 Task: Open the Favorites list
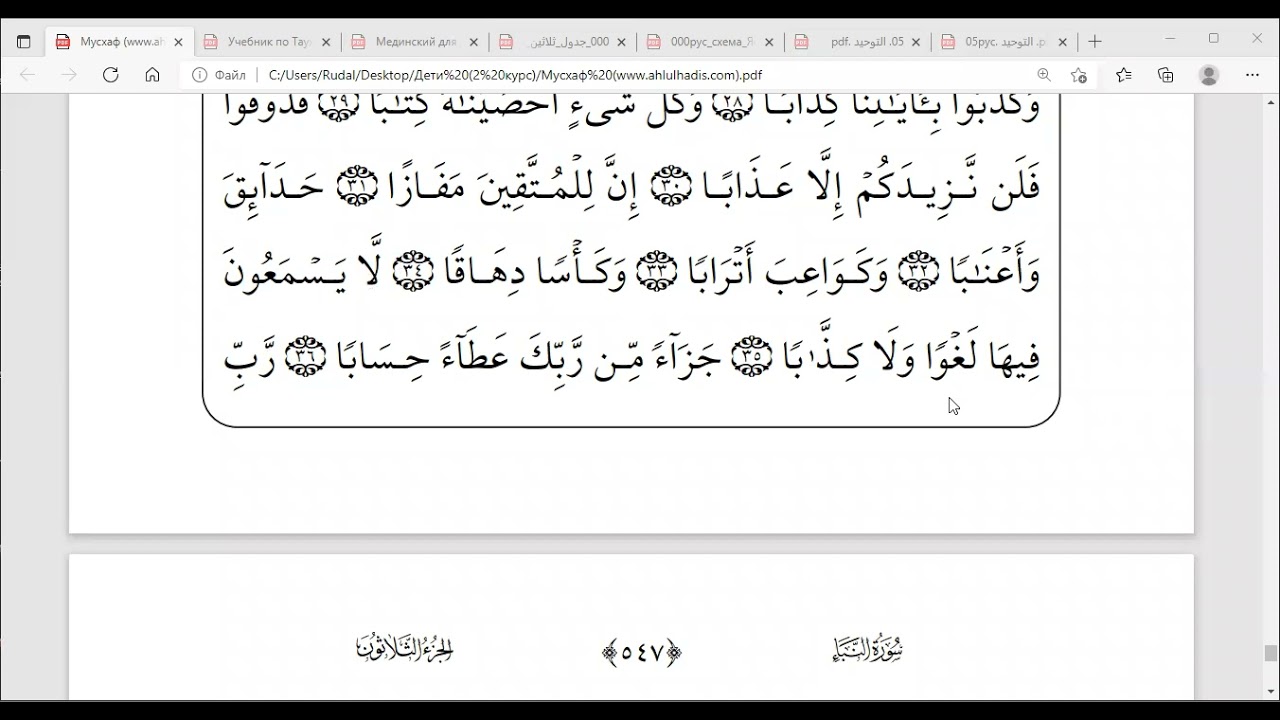(x=1124, y=75)
